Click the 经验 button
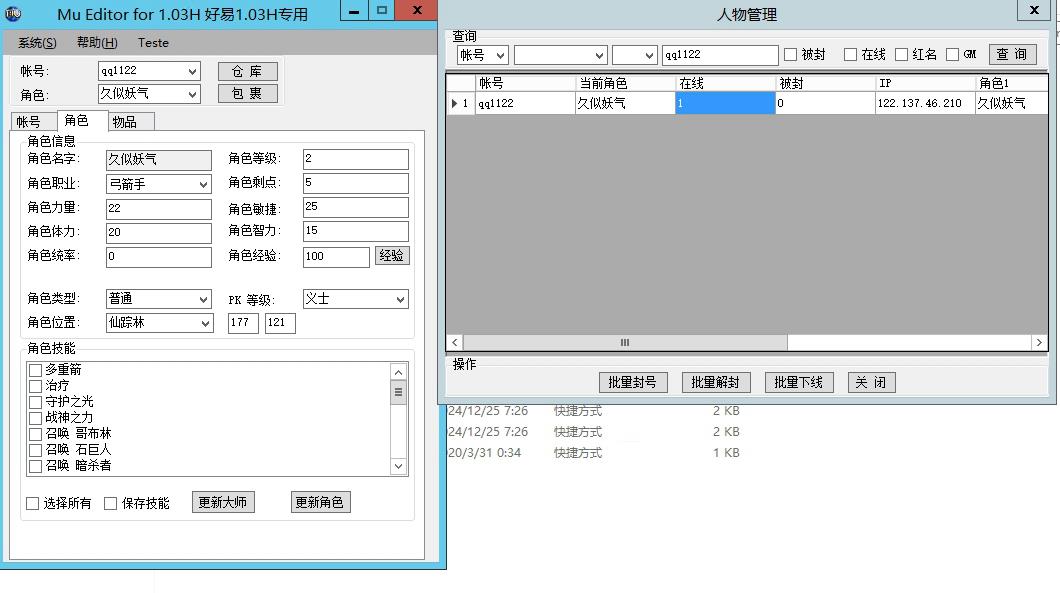 pyautogui.click(x=391, y=256)
